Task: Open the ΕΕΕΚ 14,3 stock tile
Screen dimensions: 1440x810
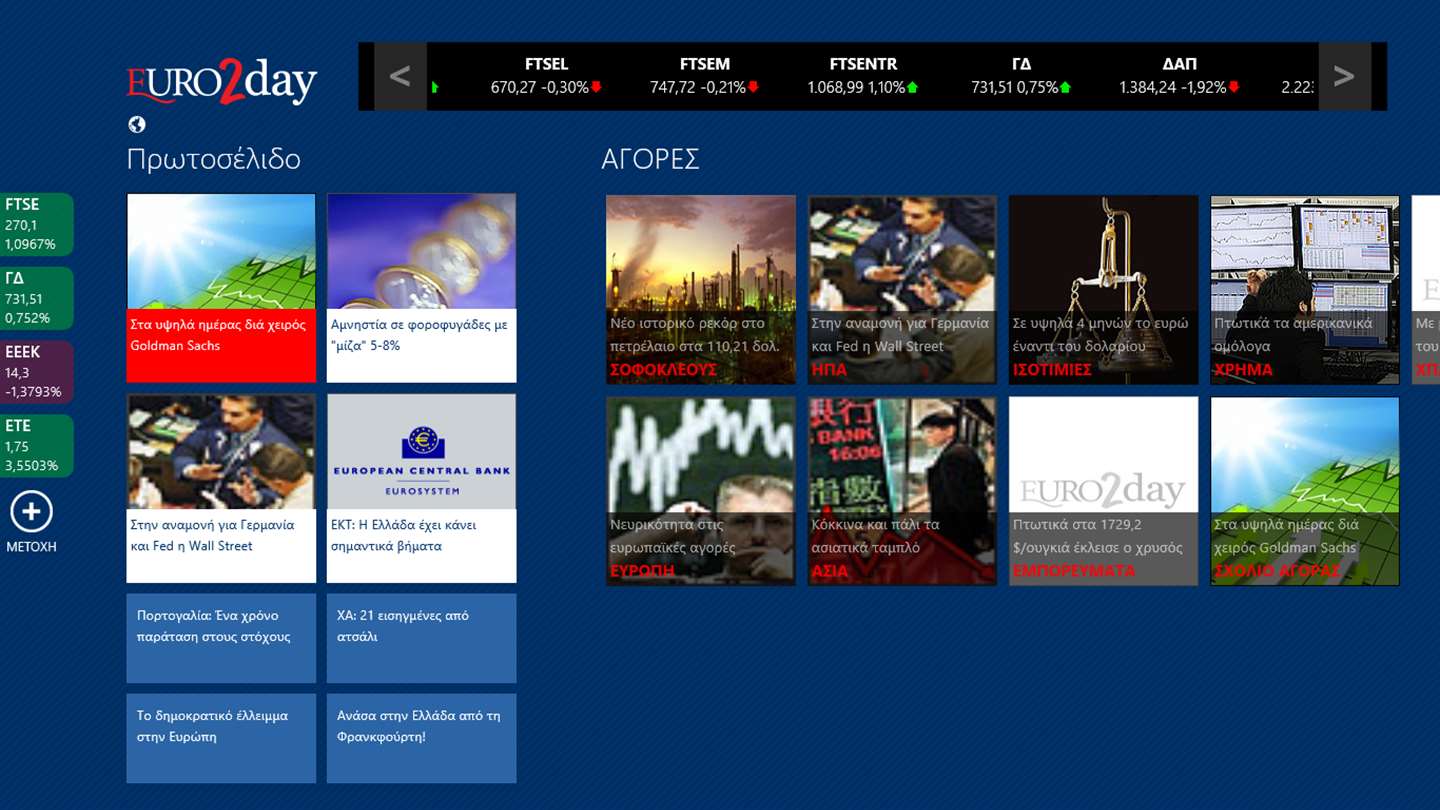Action: pyautogui.click(x=37, y=372)
